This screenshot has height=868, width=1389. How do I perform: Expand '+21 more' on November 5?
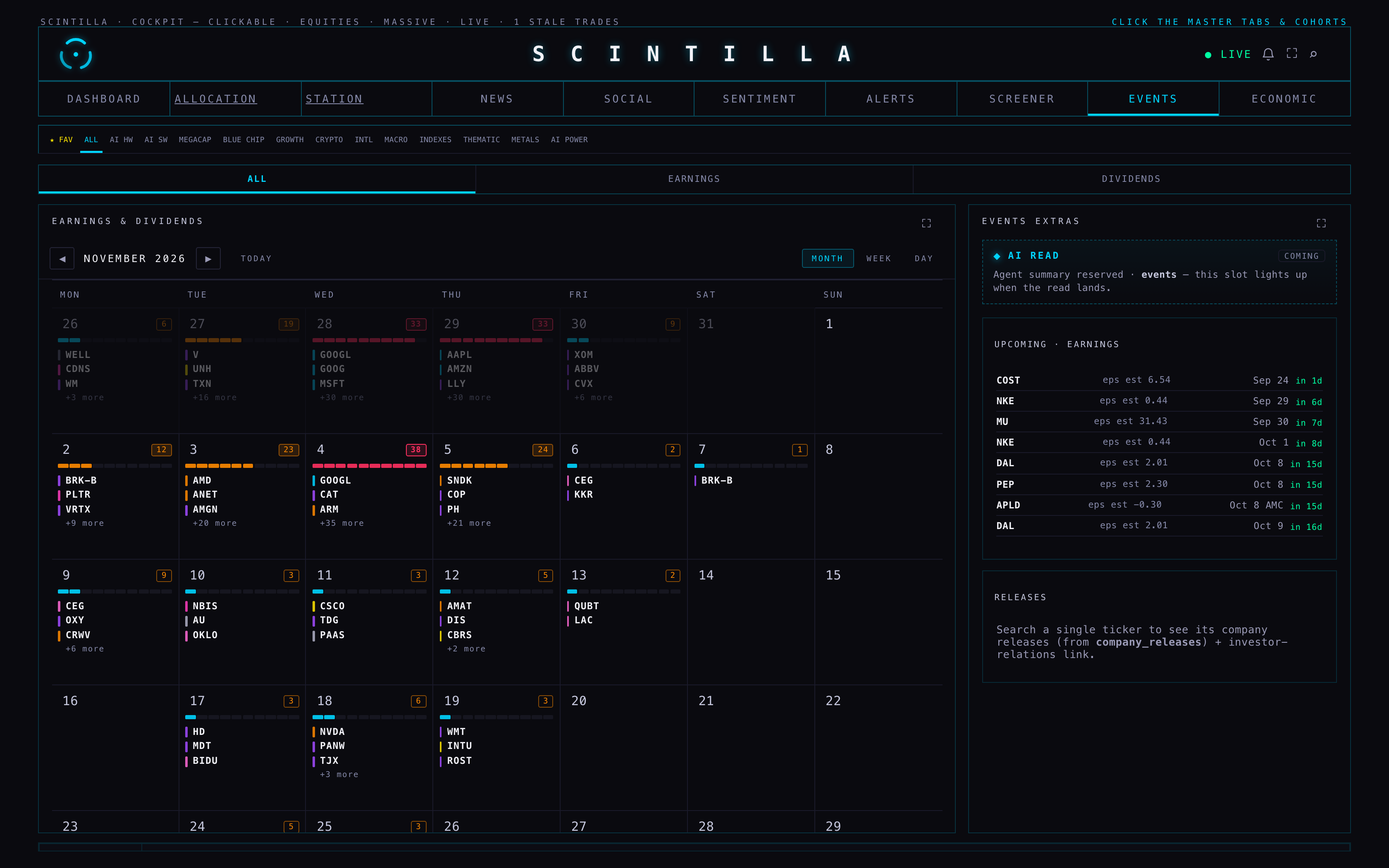click(469, 523)
